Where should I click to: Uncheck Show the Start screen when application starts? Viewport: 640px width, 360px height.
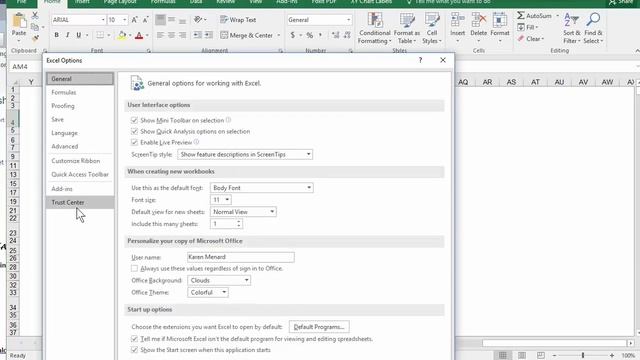134,350
